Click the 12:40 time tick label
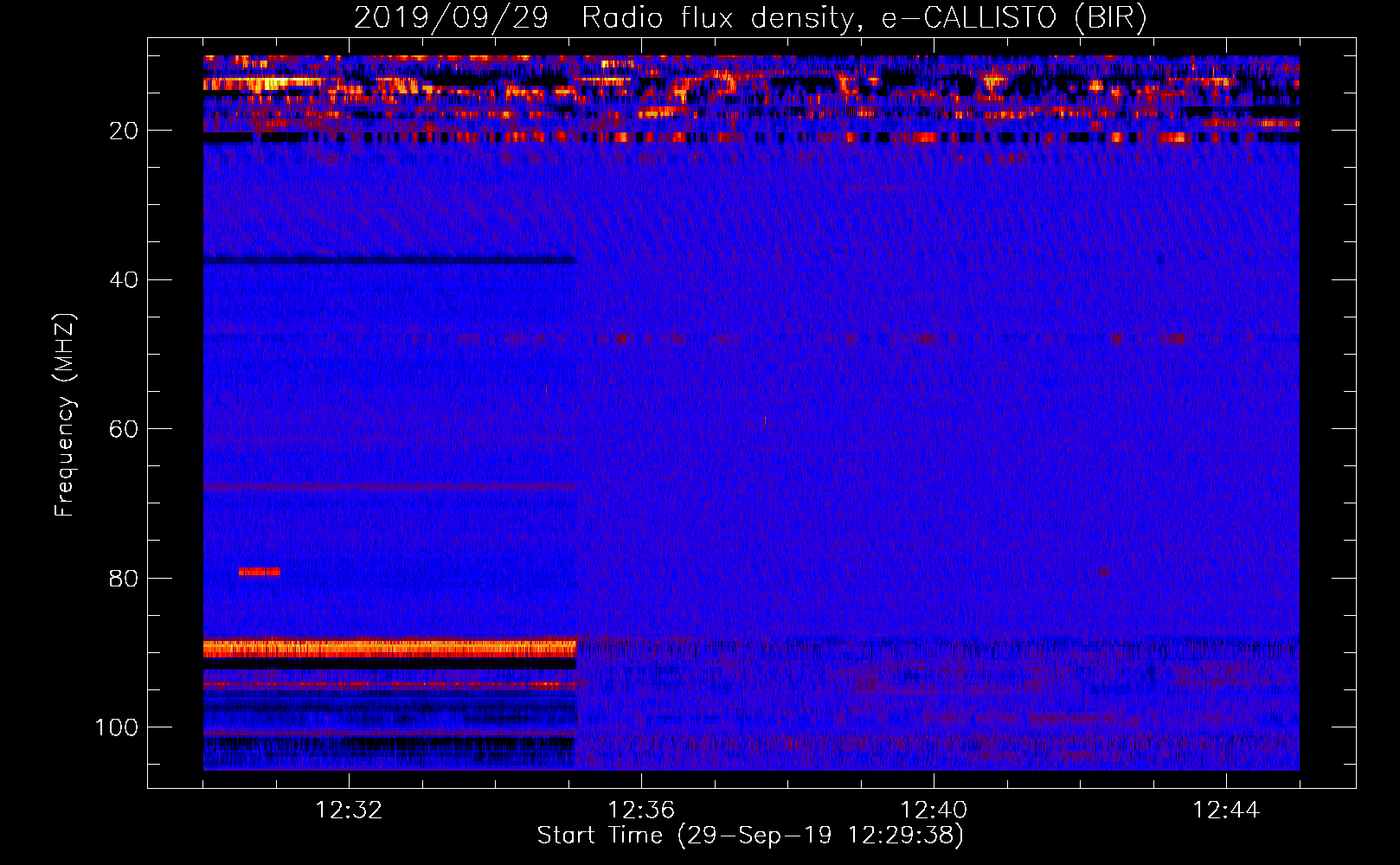Screen dimensions: 1400x865 (934, 811)
